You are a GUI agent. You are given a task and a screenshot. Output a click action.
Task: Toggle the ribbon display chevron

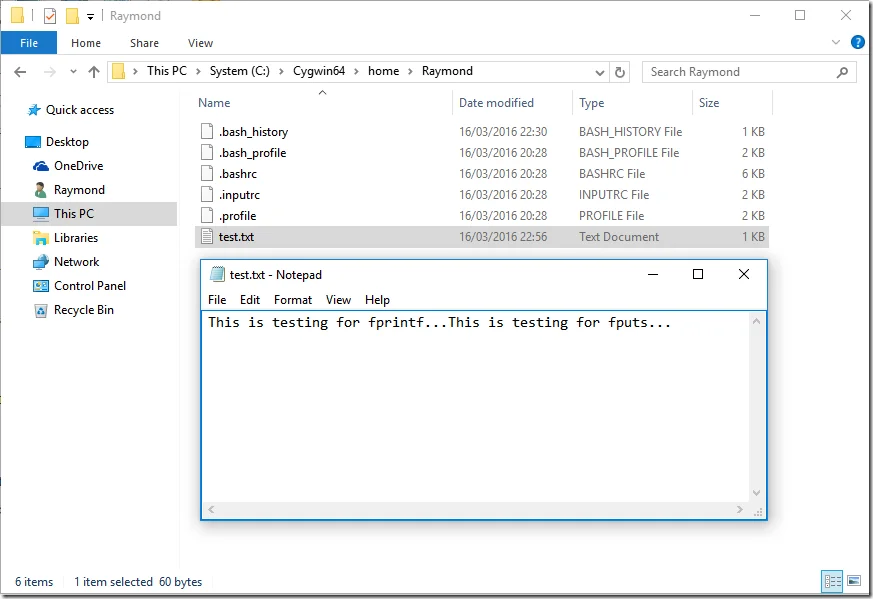[x=836, y=43]
